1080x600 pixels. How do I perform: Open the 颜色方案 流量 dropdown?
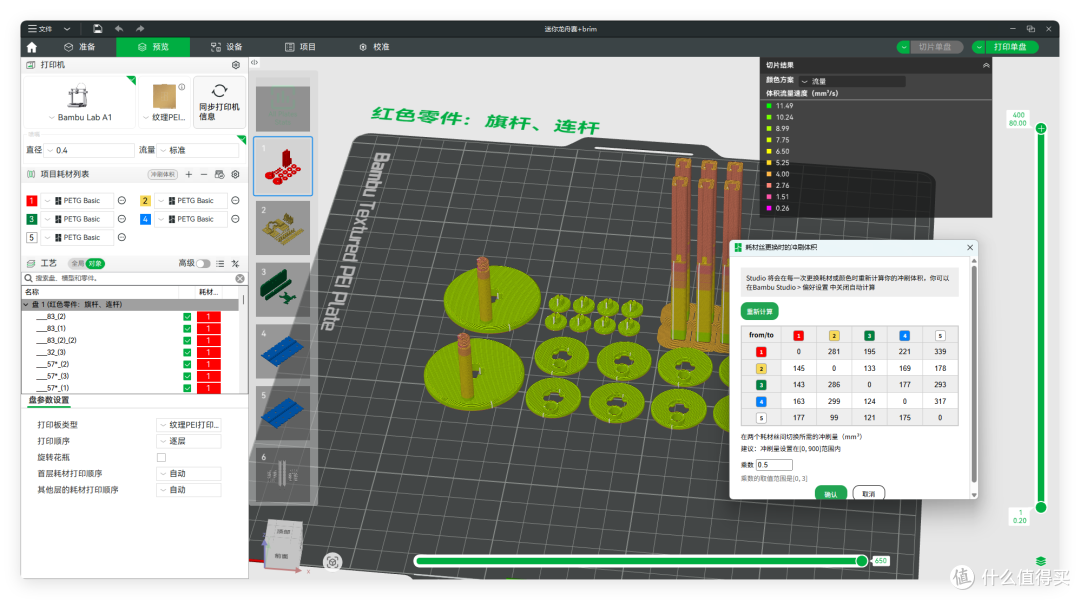pyautogui.click(x=852, y=81)
